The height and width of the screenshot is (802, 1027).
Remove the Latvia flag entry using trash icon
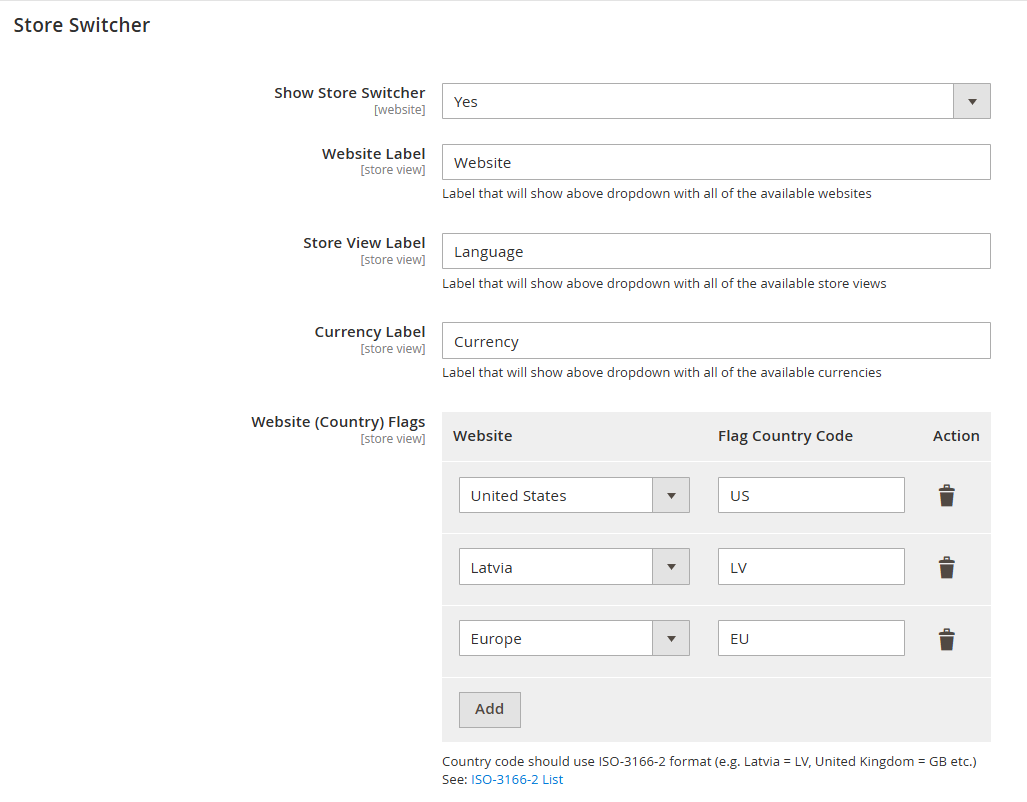point(946,566)
